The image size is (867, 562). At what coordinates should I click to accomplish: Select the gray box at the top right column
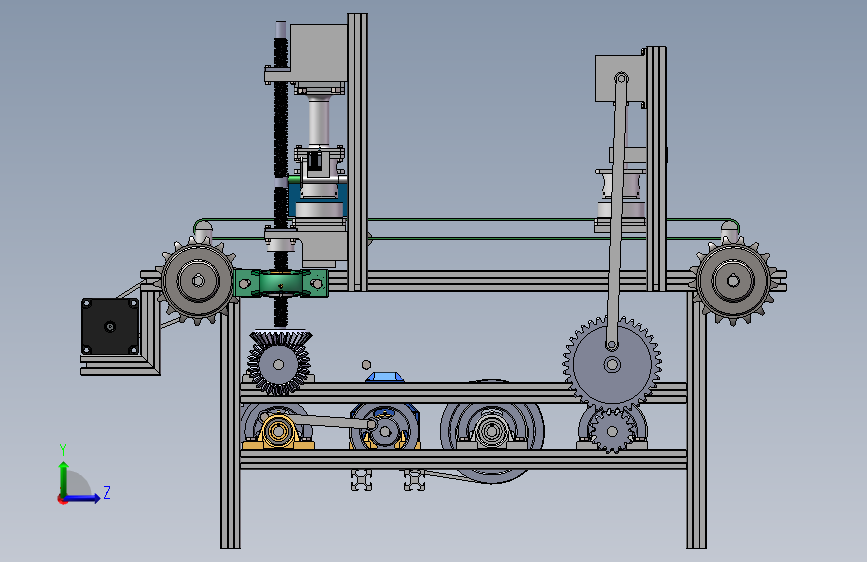pos(620,79)
